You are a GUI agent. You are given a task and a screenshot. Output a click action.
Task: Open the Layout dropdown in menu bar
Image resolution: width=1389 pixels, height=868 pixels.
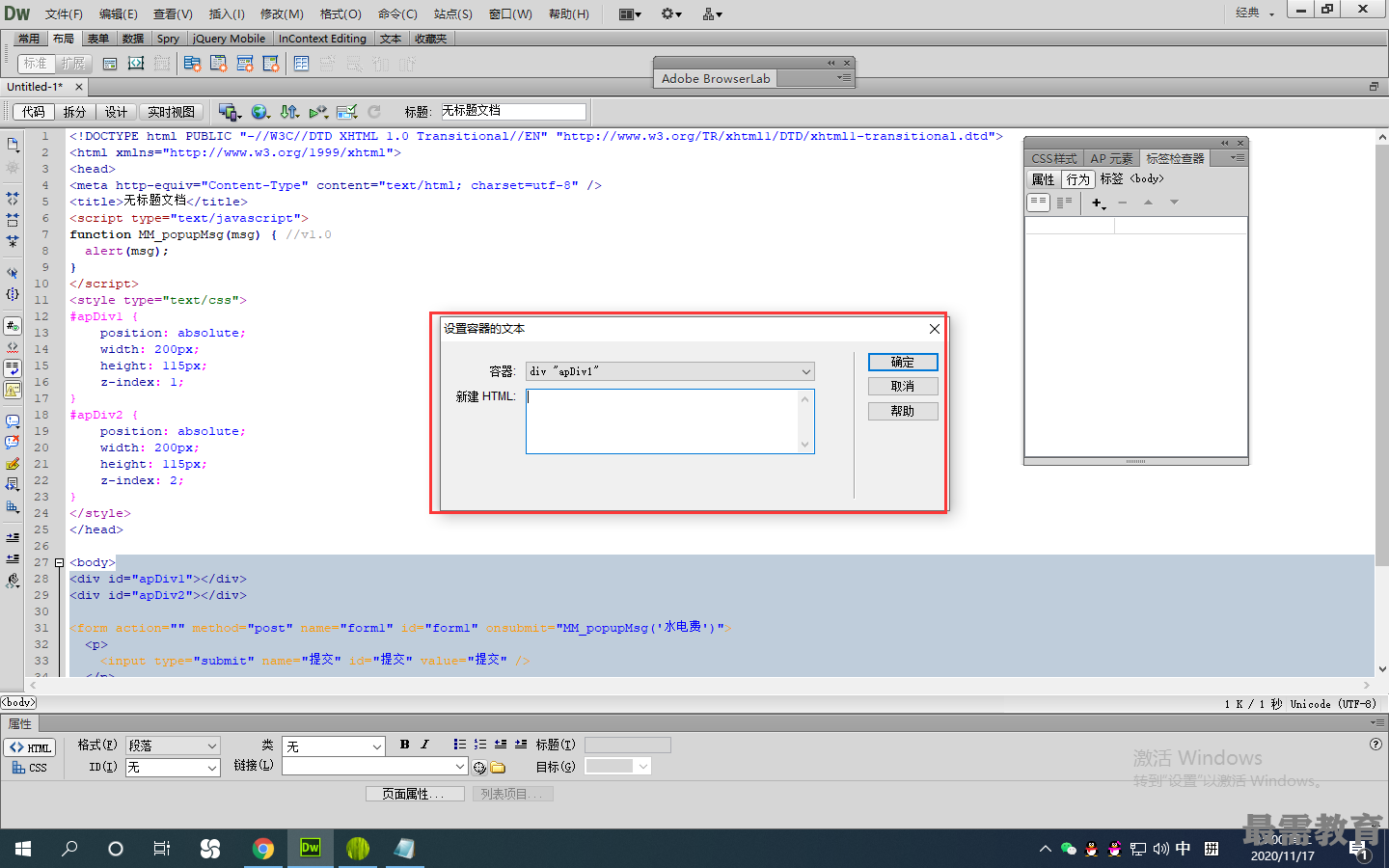630,14
